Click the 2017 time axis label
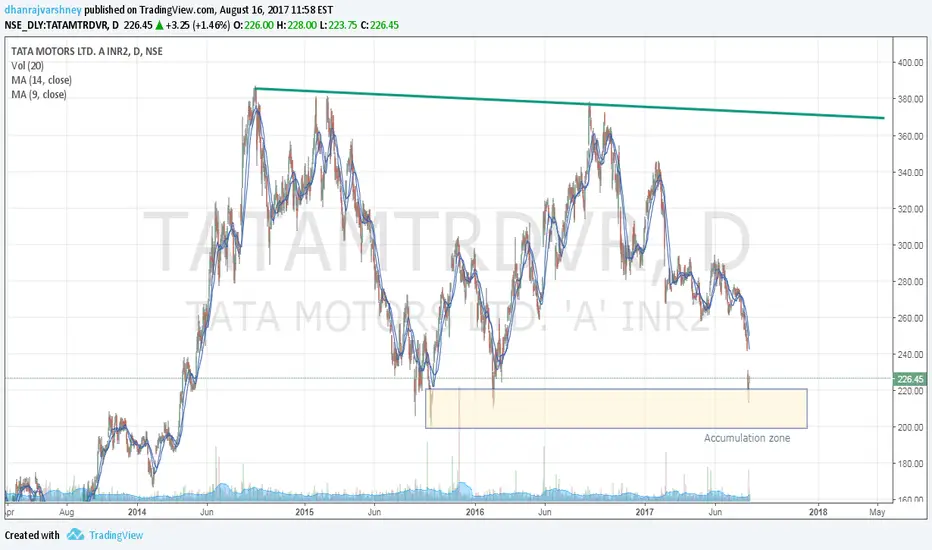The height and width of the screenshot is (550, 932). (644, 511)
